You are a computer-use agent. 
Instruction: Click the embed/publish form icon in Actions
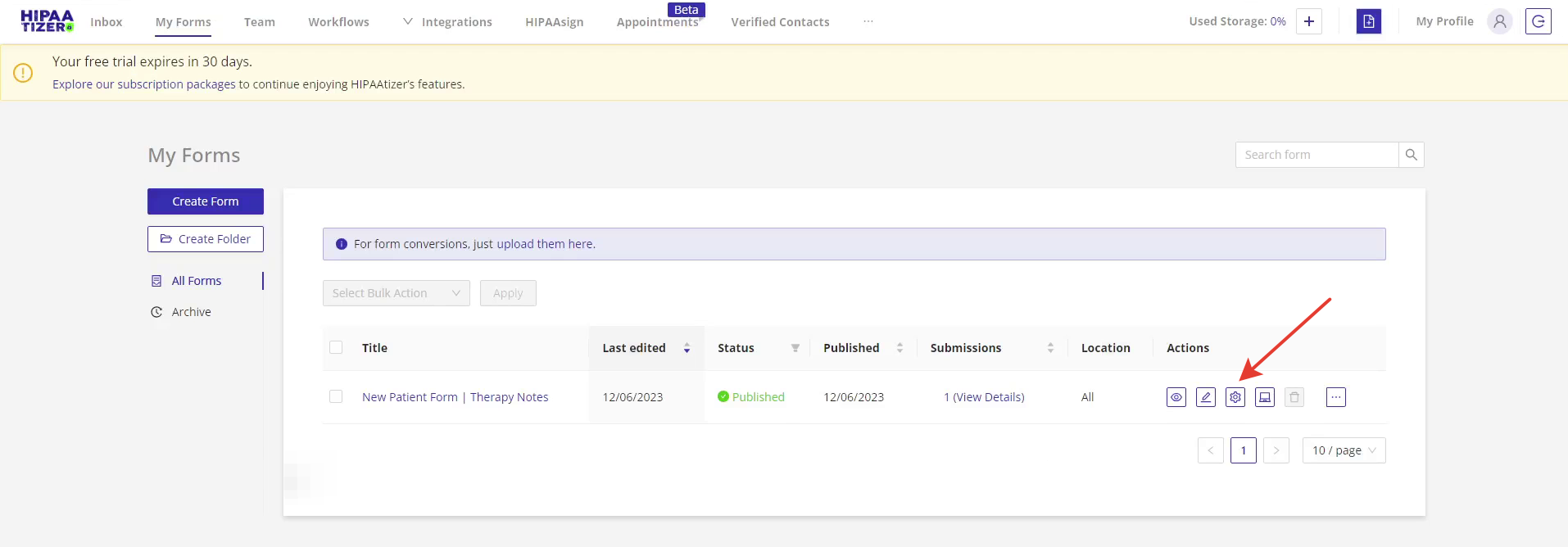point(1264,397)
